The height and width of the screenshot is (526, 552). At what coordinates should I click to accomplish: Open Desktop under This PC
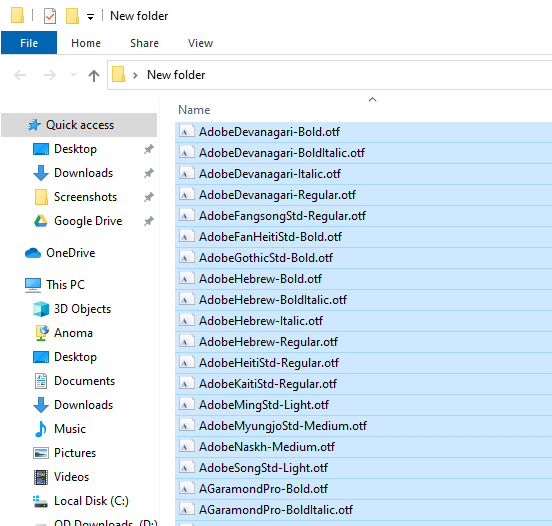pos(75,357)
